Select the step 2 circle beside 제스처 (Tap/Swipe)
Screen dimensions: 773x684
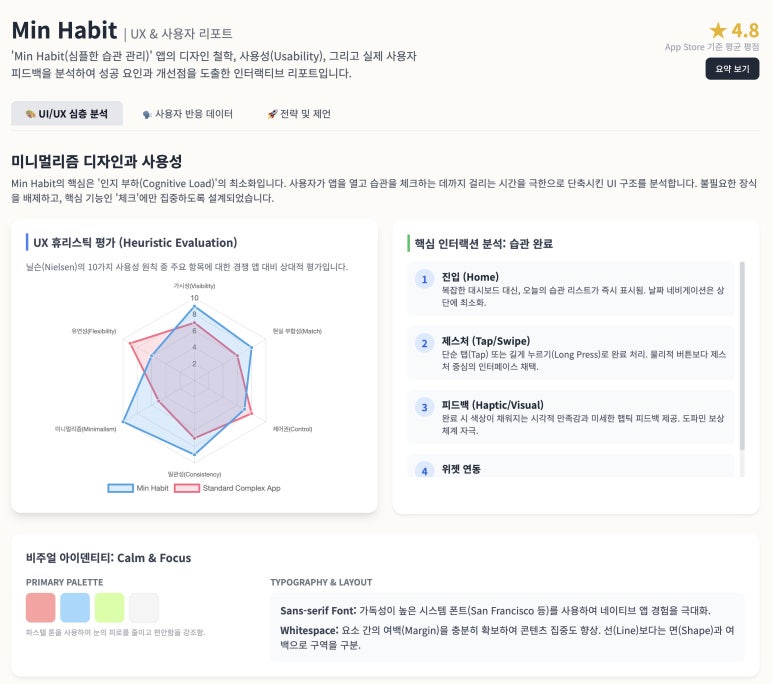(x=424, y=343)
